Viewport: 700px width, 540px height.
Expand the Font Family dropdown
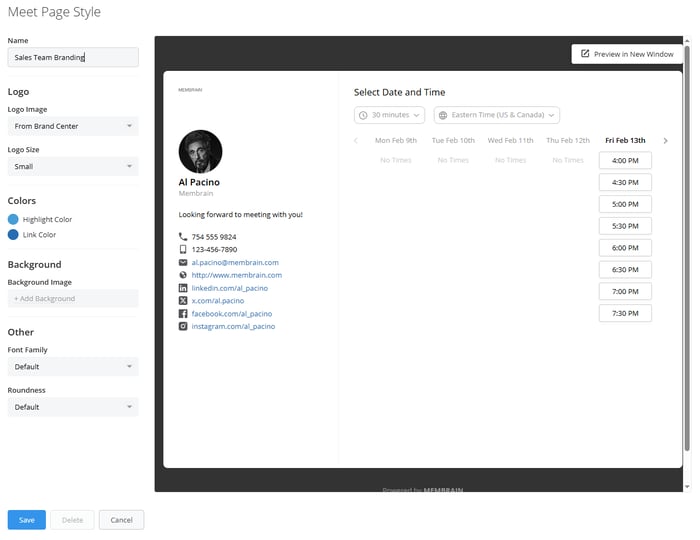(72, 367)
